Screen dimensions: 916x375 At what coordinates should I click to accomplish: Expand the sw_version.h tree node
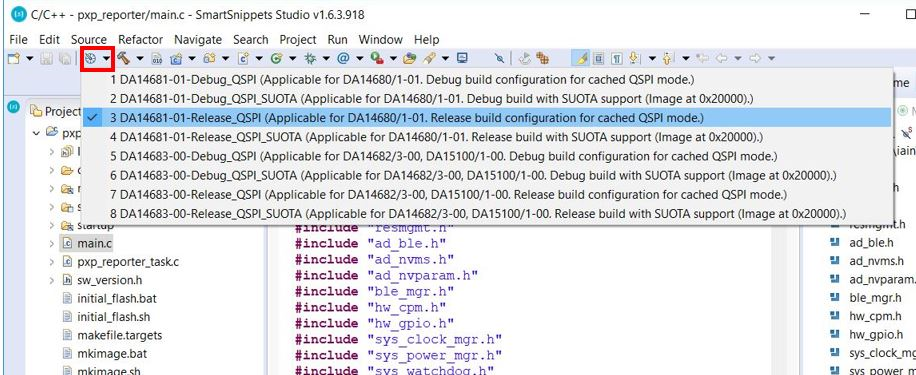[x=52, y=280]
